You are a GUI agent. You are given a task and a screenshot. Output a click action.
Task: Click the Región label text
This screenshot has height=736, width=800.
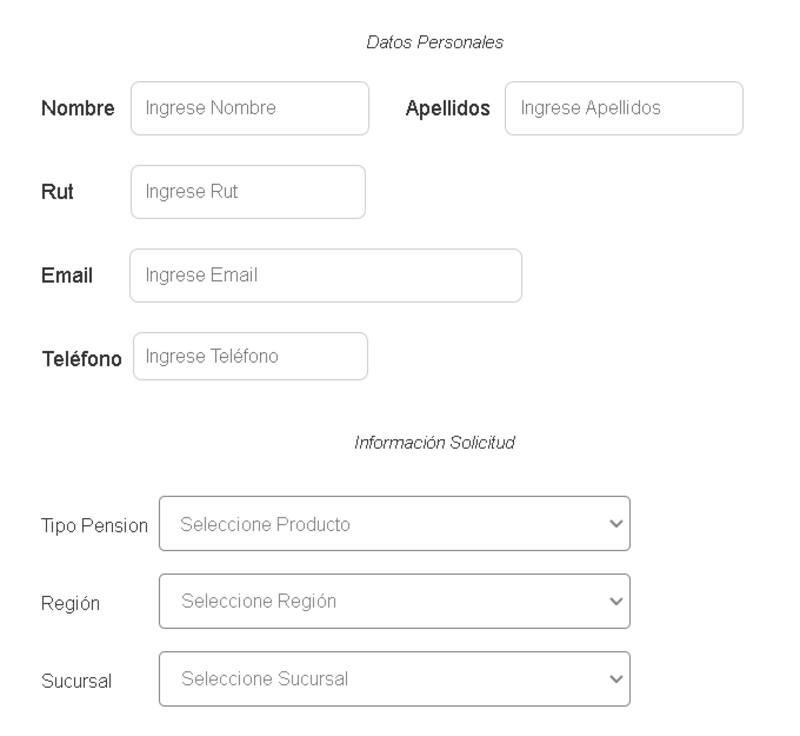[x=70, y=602]
